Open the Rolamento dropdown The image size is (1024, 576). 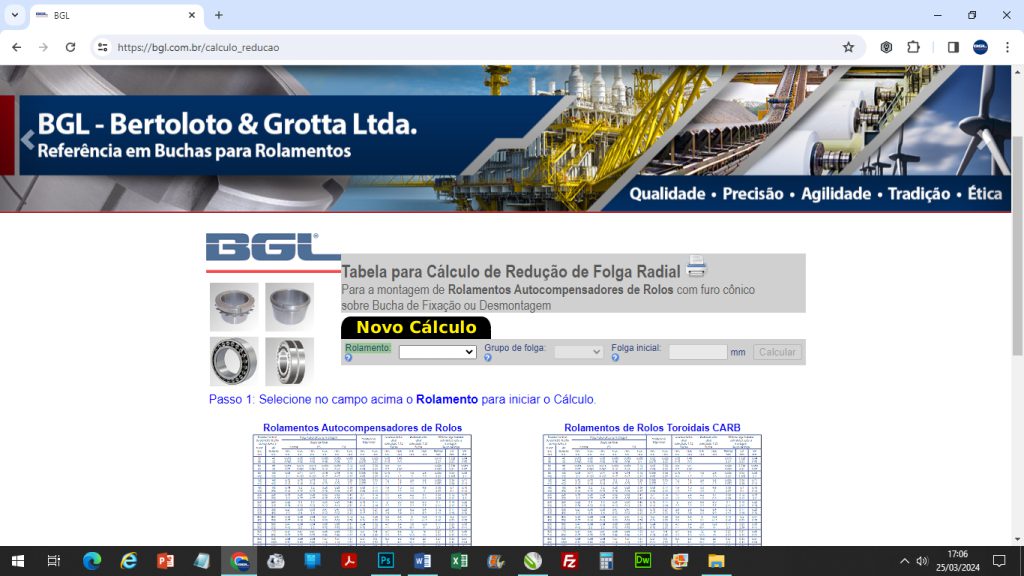click(x=437, y=352)
